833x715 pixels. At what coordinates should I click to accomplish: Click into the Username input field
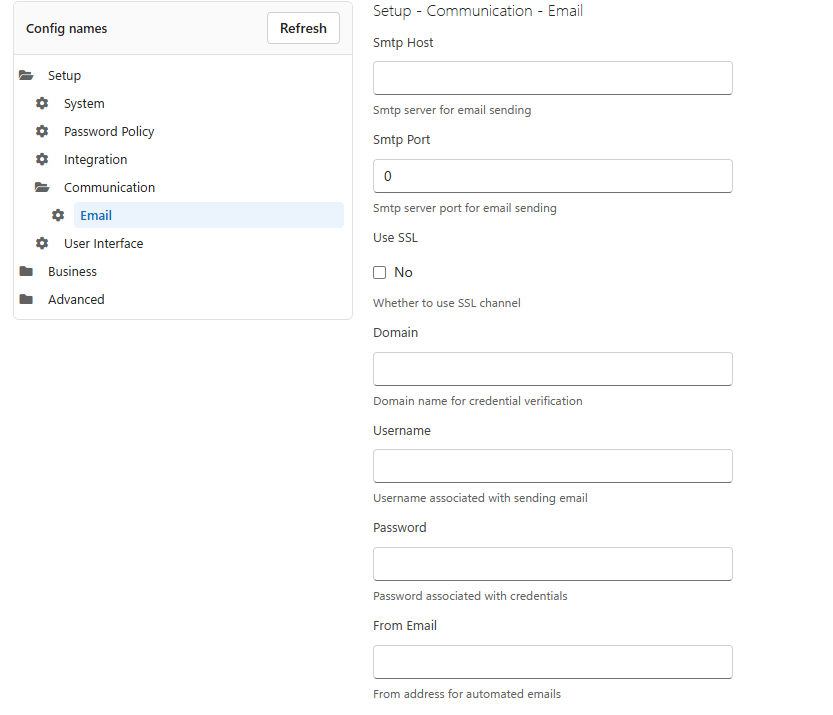[552, 466]
